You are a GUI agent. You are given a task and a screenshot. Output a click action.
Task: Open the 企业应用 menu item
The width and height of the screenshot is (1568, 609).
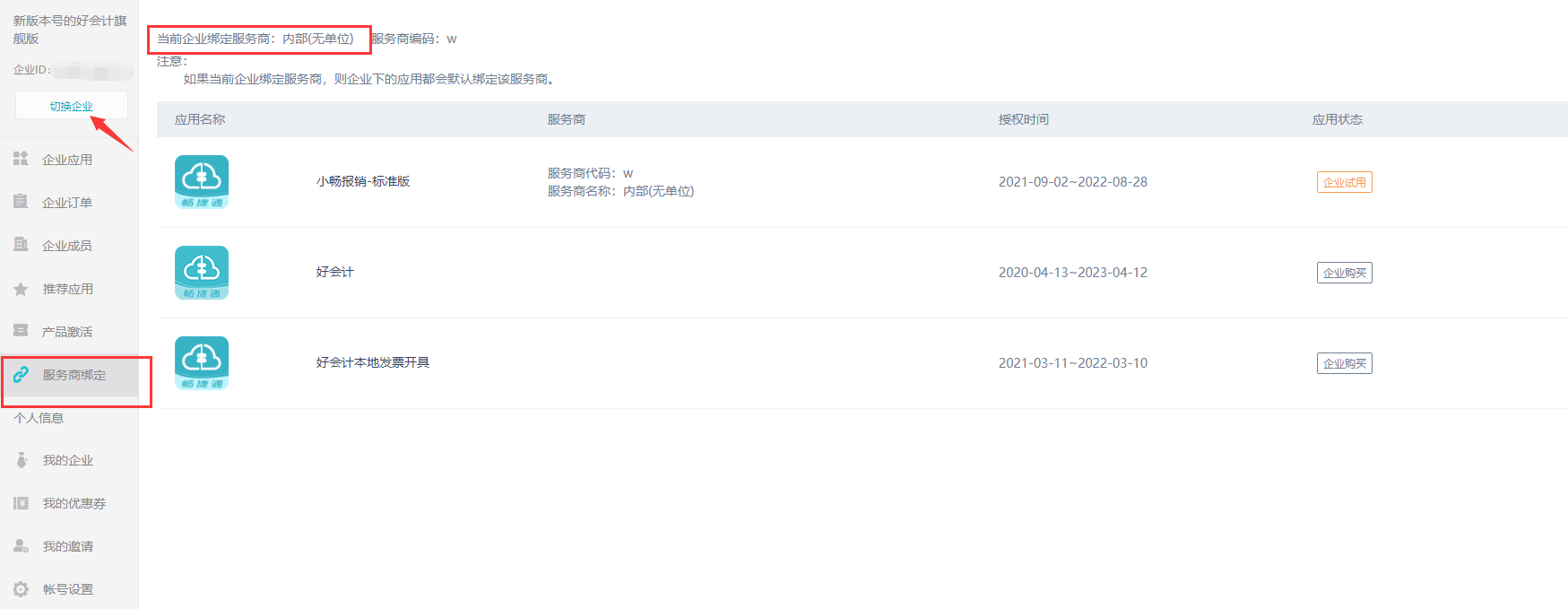(69, 160)
